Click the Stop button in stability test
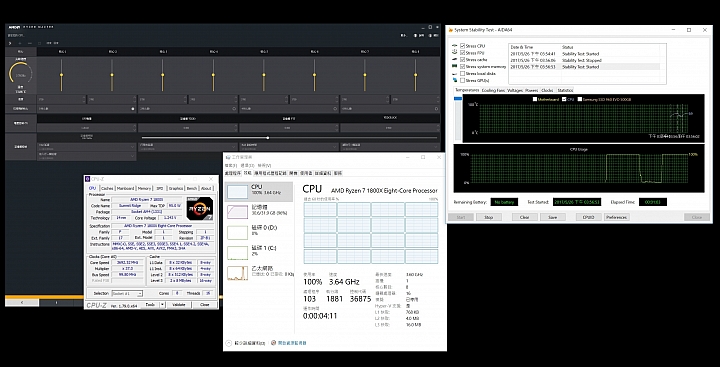This screenshot has height=367, width=720. (489, 217)
